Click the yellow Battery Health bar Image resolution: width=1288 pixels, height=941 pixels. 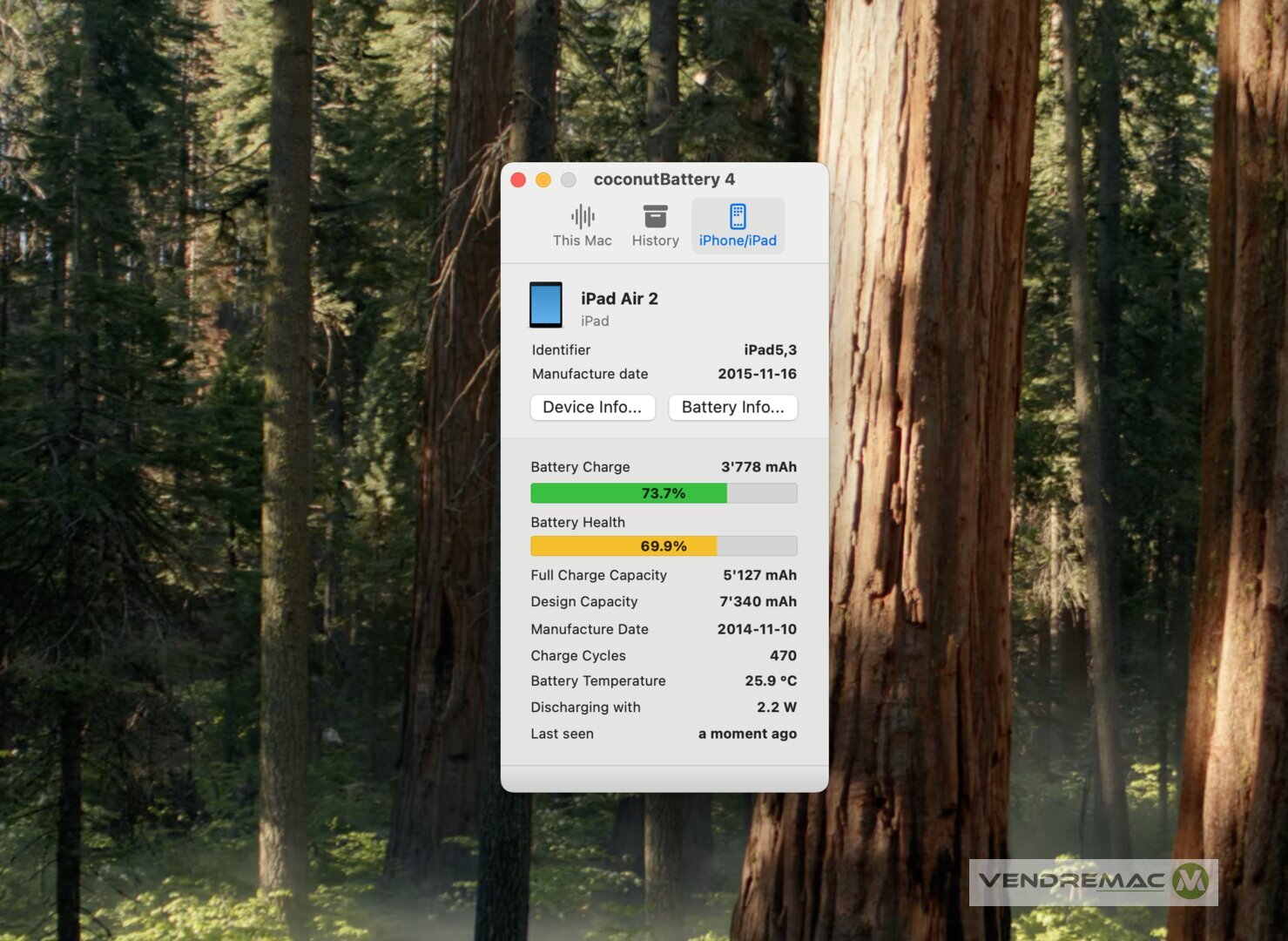click(624, 546)
